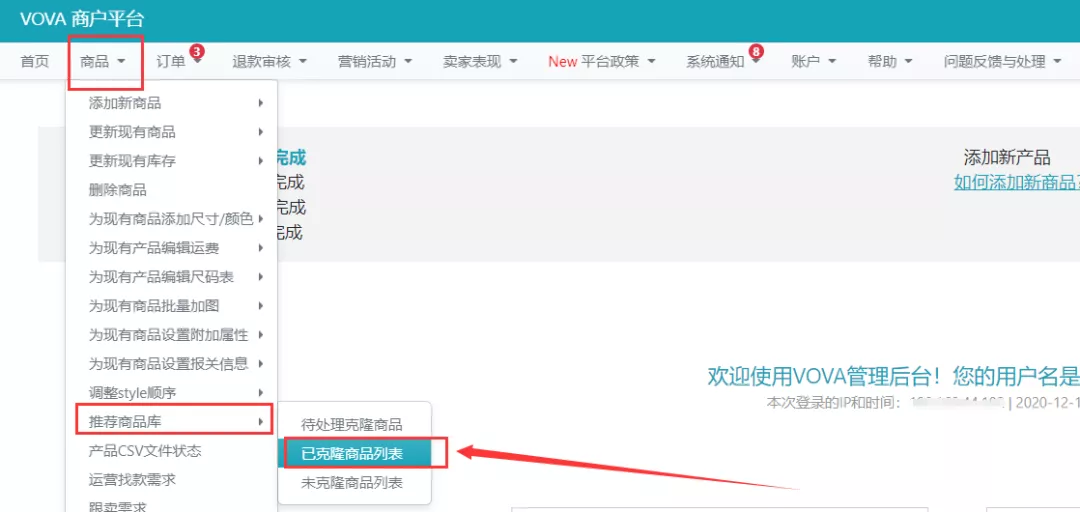Choose 已克隆商品列表 in submenu

coord(354,453)
